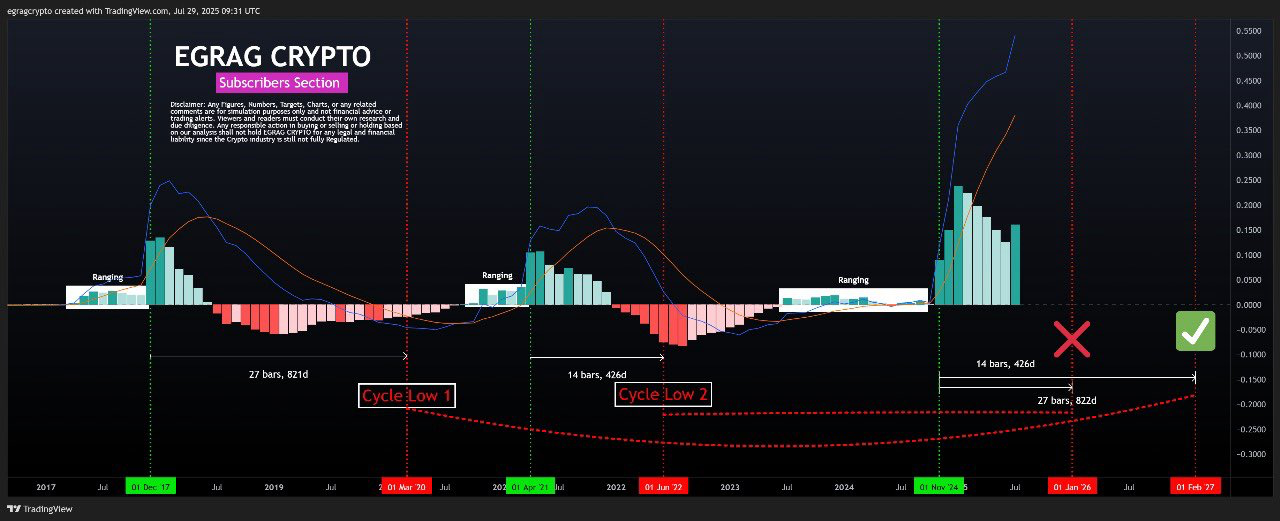
Task: Click the 01 Mar '20 red date marker
Action: 407,486
